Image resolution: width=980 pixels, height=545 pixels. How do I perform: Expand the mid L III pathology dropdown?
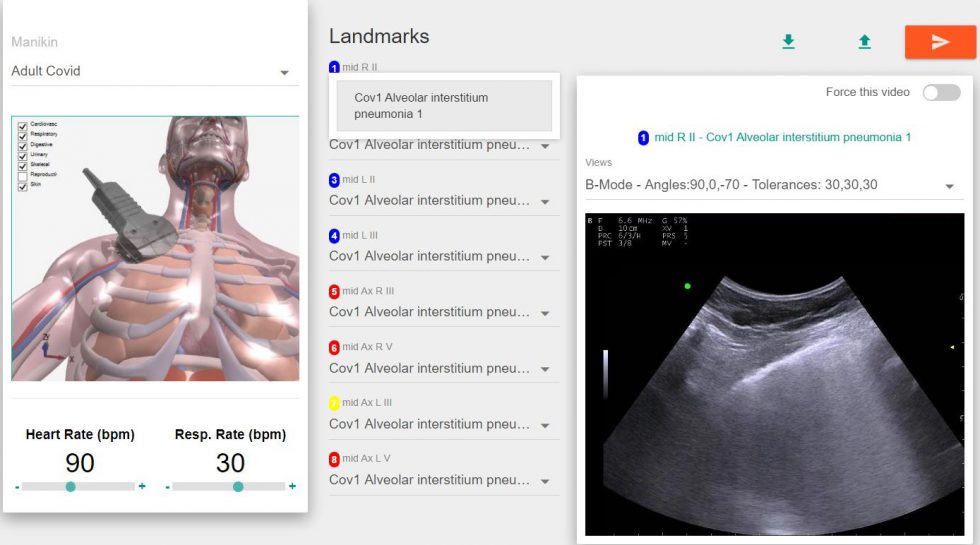(443, 257)
